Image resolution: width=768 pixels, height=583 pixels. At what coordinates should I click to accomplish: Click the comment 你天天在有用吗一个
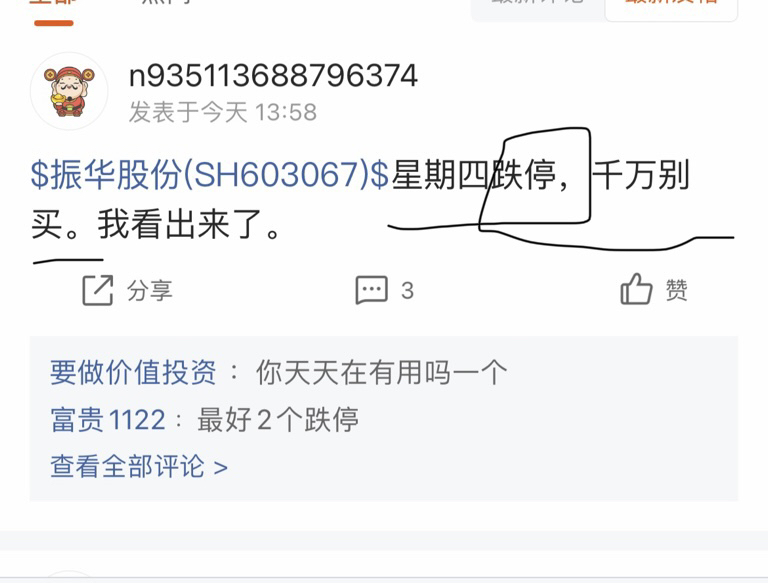[x=382, y=372]
